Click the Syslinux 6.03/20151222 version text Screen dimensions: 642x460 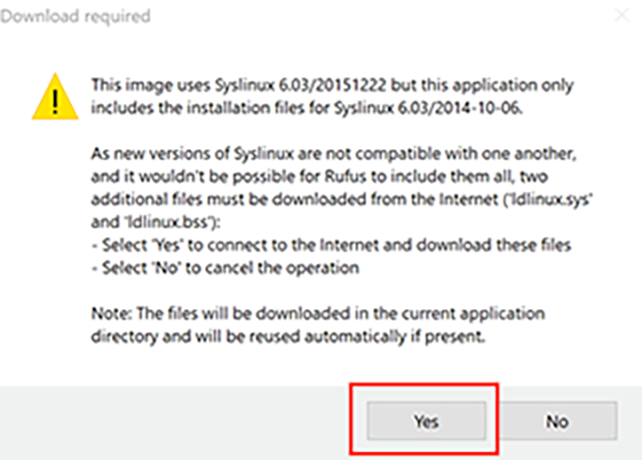coord(301,85)
